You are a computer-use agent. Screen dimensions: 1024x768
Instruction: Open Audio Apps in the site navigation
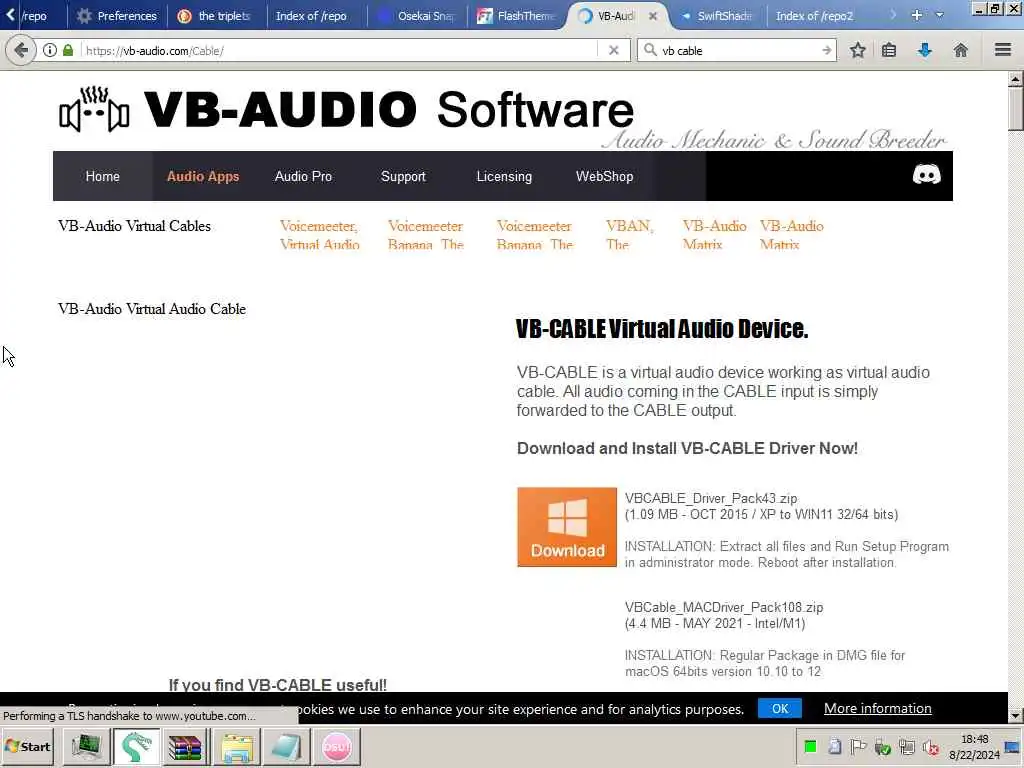(202, 176)
